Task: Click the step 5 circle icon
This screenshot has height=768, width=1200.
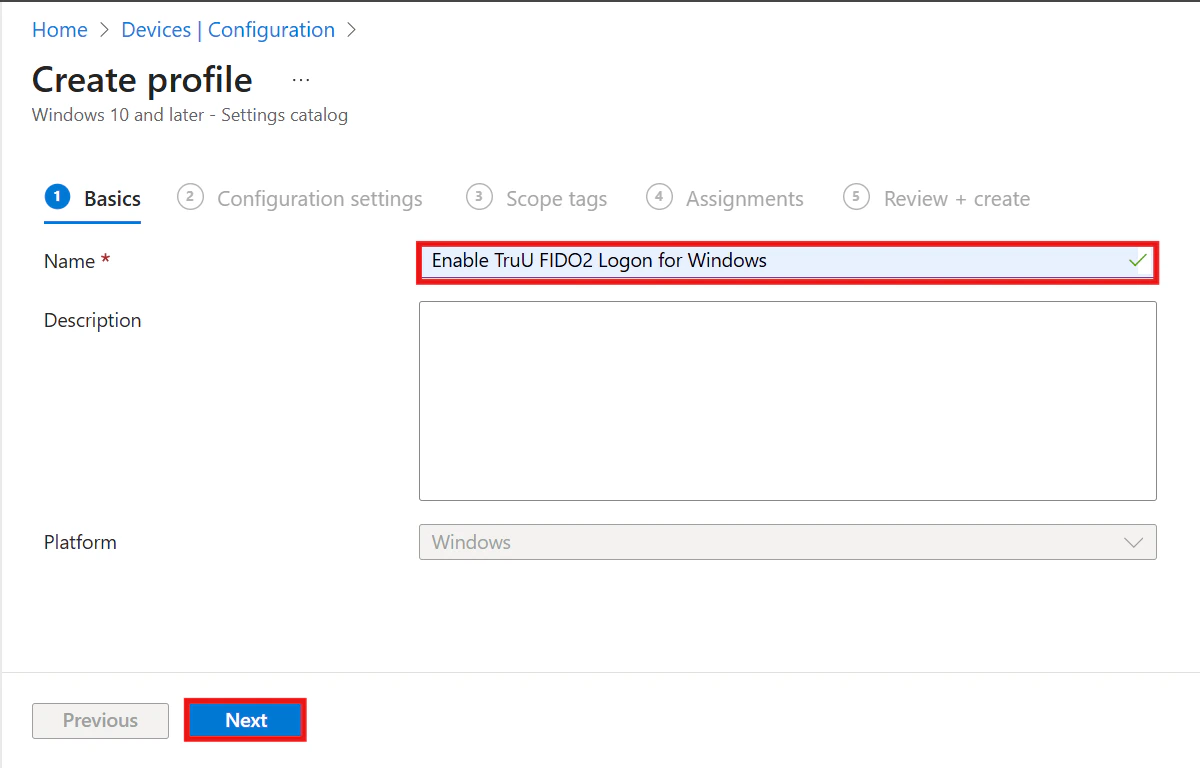Action: [856, 197]
